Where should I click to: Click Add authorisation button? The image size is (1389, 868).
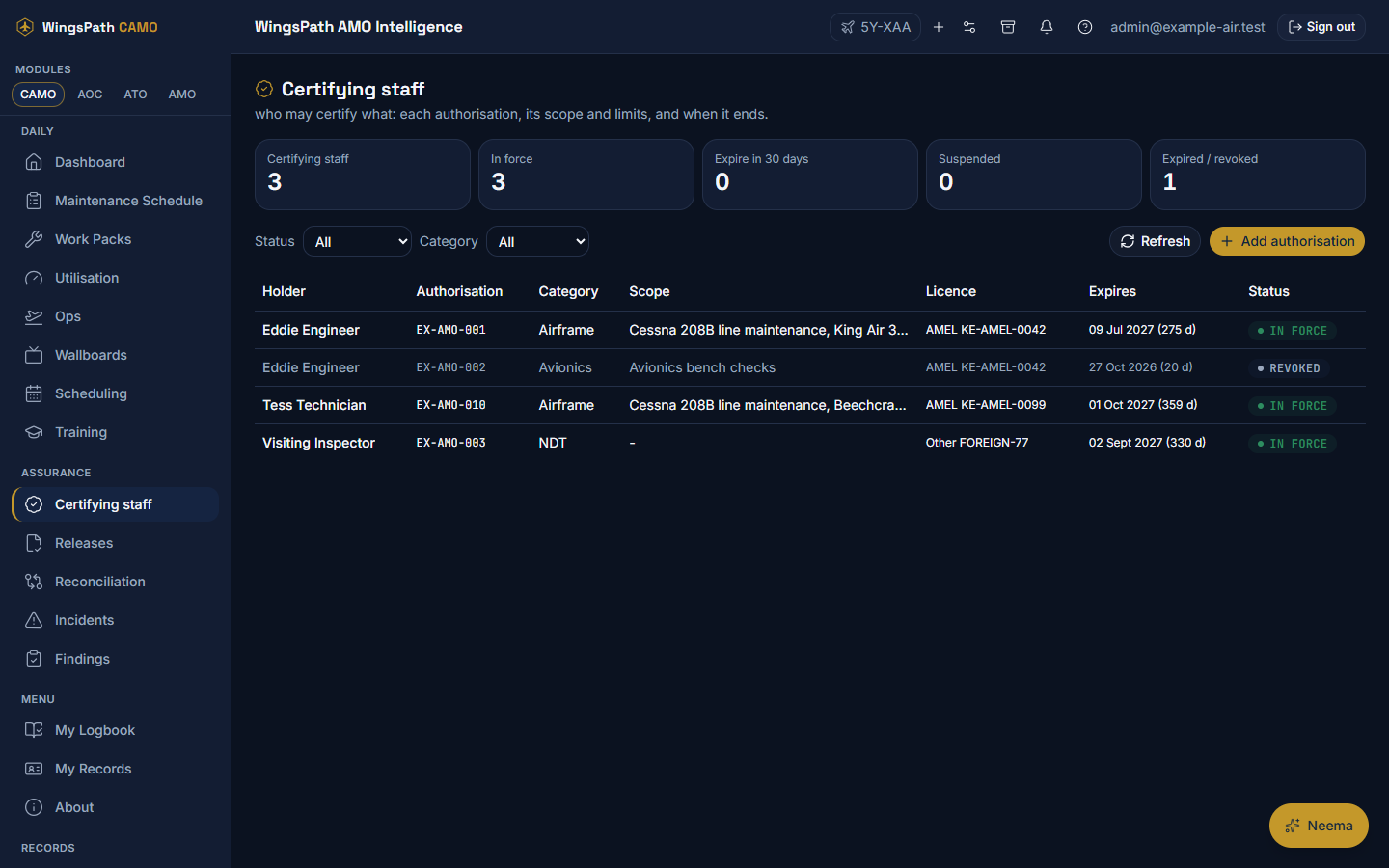click(1287, 241)
